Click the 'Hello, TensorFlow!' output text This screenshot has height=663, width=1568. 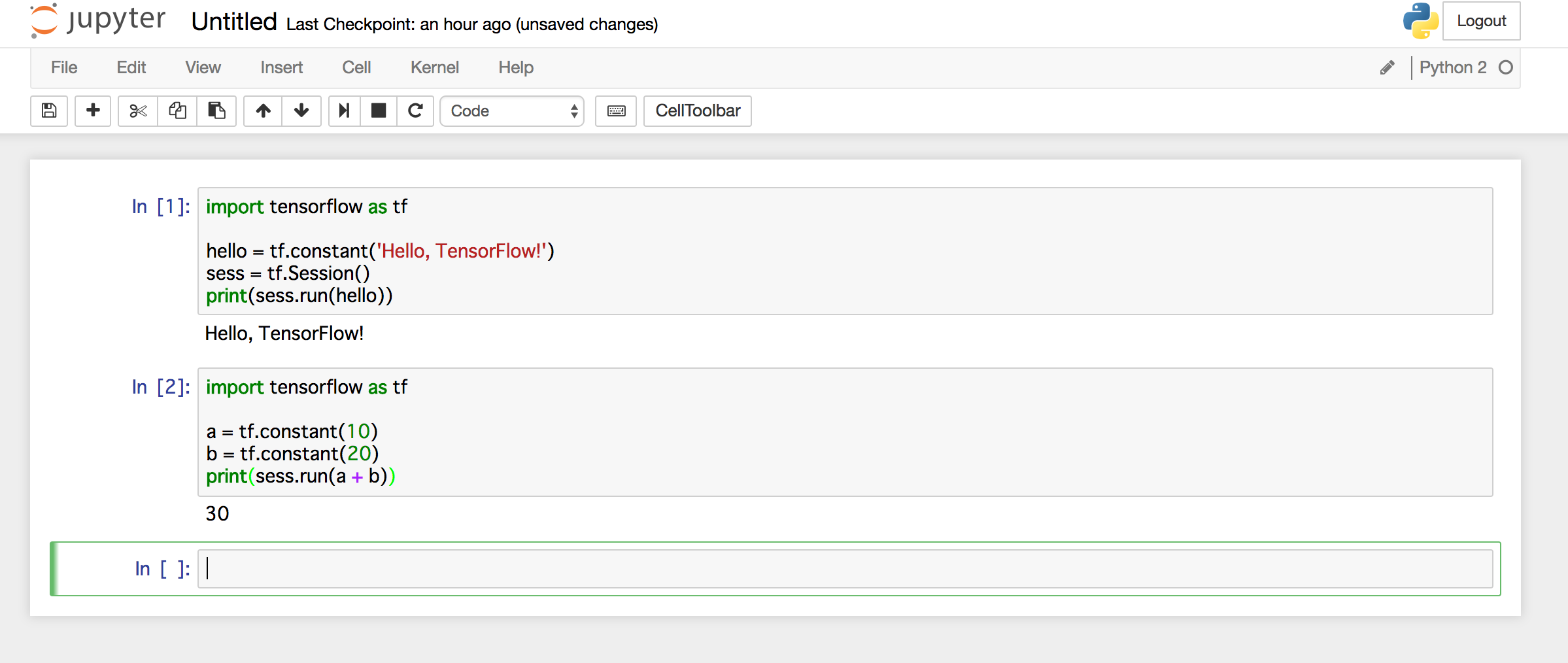284,333
